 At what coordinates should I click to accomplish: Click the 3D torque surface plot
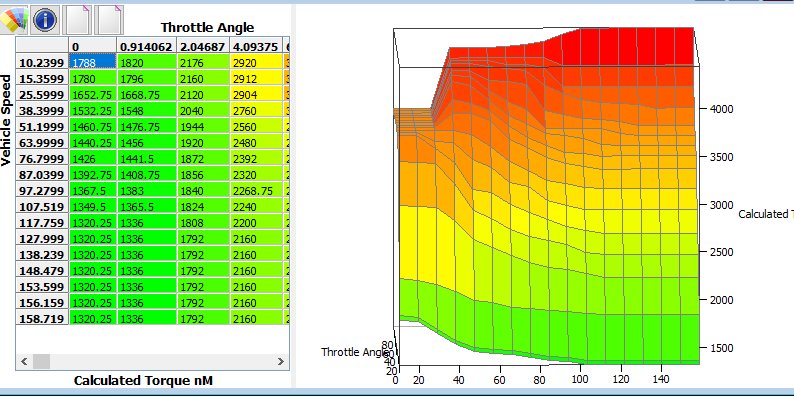click(x=547, y=197)
